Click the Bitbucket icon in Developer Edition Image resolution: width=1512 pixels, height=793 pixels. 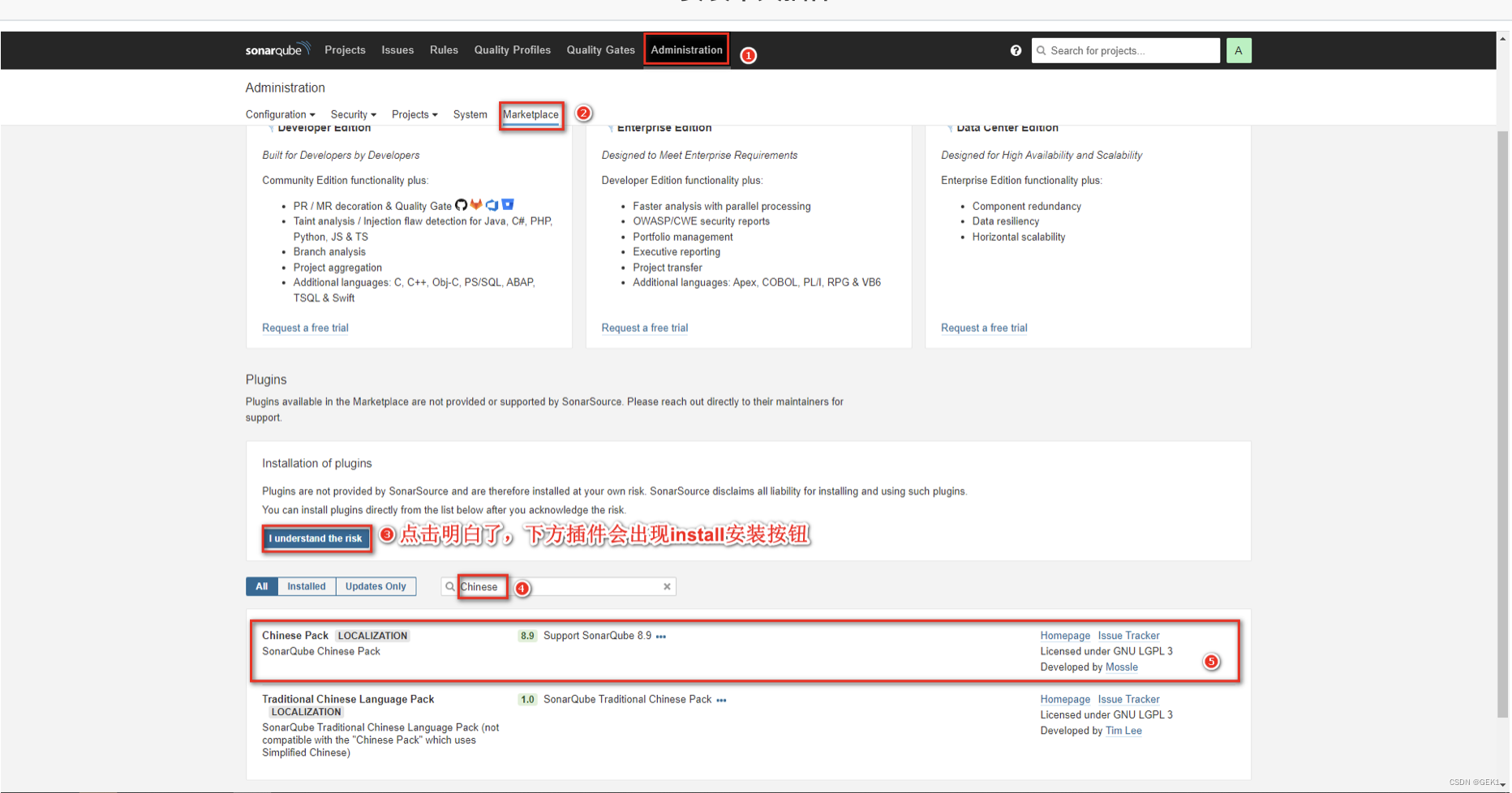point(508,204)
